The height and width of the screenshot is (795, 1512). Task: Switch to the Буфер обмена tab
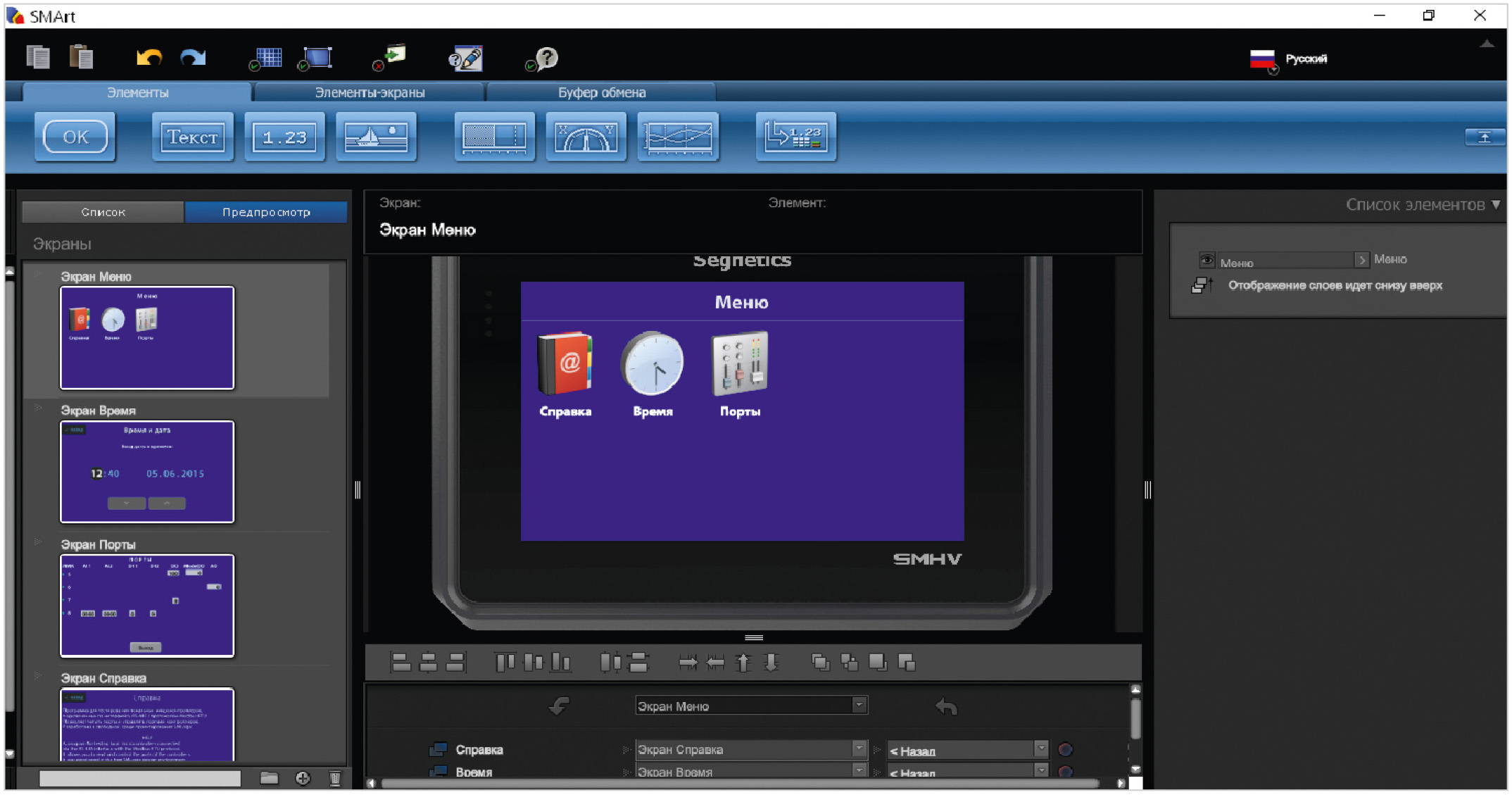pyautogui.click(x=601, y=92)
